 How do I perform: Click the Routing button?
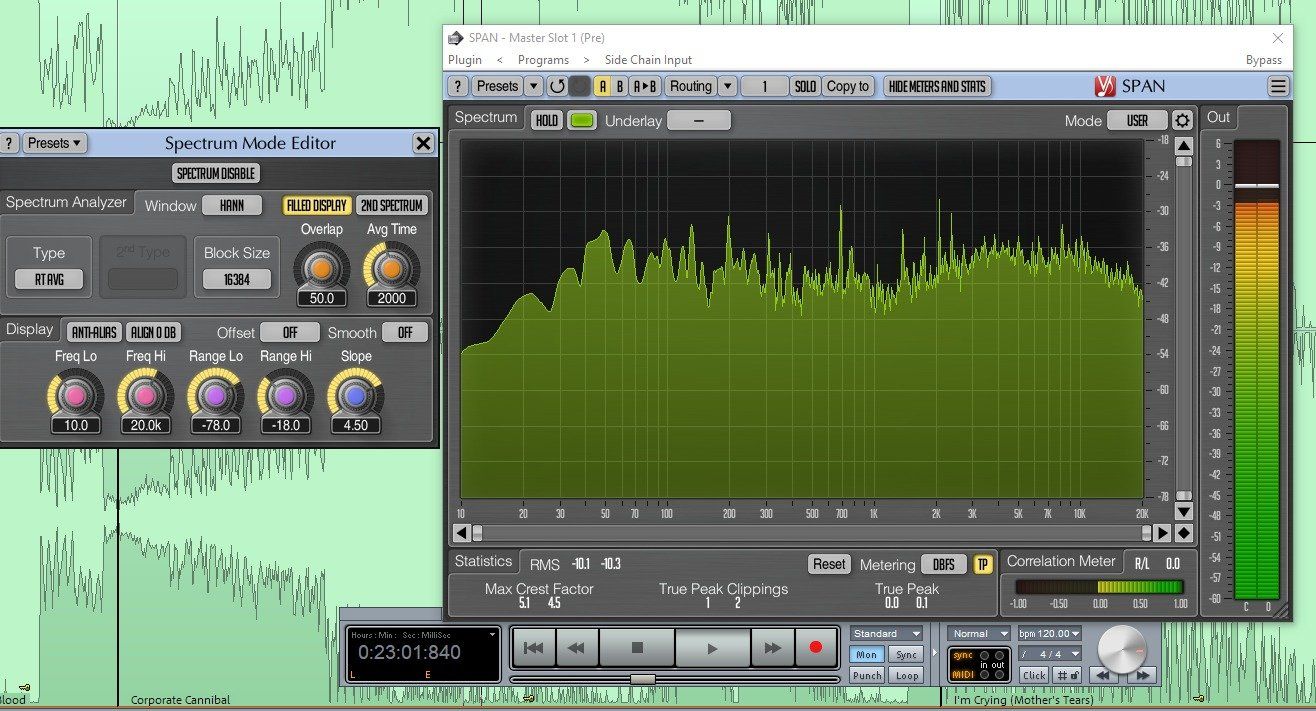(x=691, y=86)
